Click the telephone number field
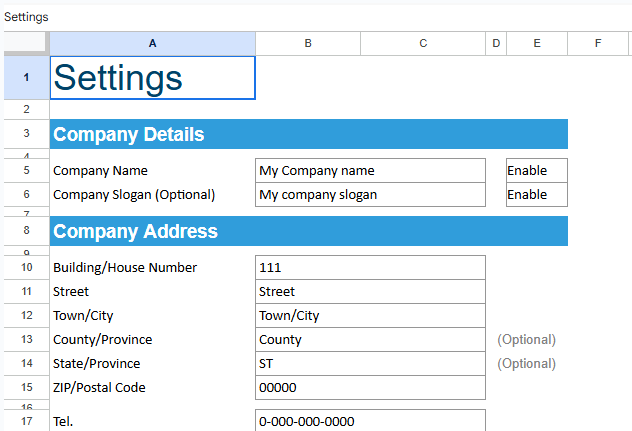632x431 pixels. tap(370, 421)
